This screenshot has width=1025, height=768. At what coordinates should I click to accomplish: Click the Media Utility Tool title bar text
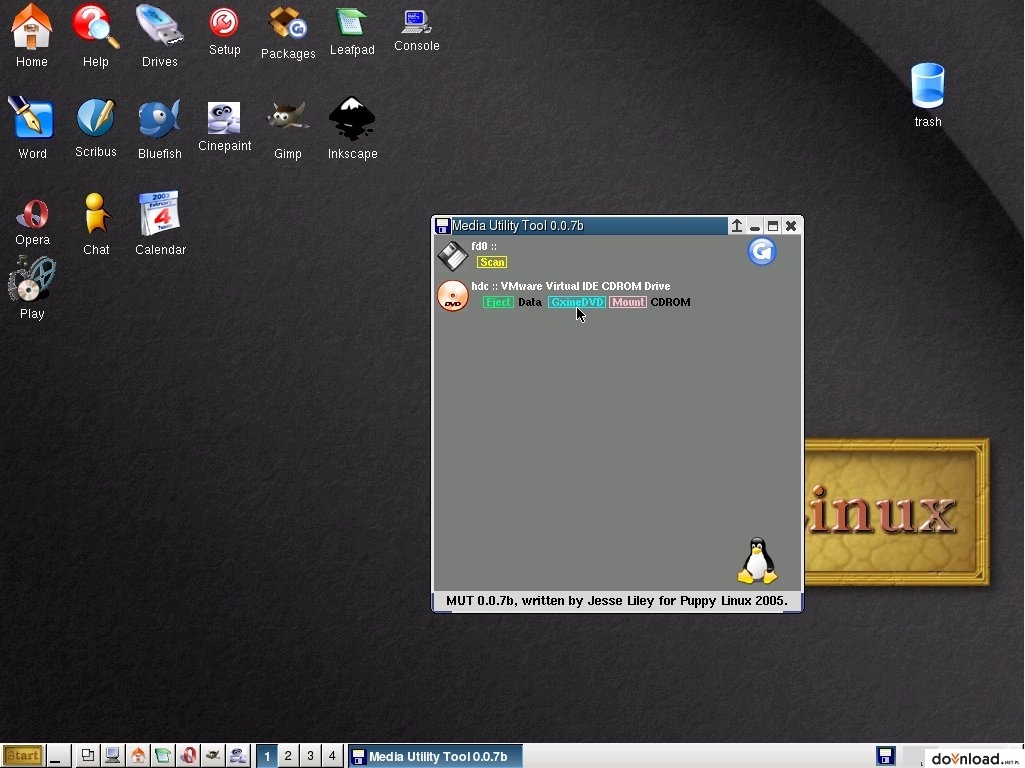517,225
